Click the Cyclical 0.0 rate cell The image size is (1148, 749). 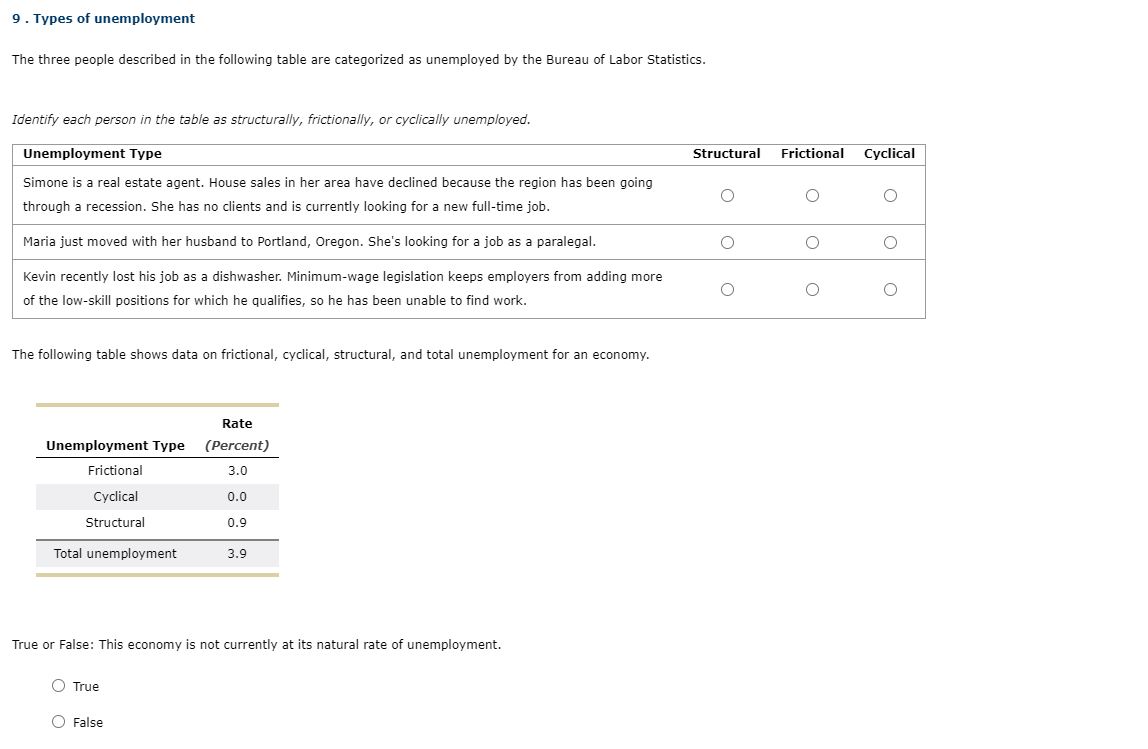(237, 496)
